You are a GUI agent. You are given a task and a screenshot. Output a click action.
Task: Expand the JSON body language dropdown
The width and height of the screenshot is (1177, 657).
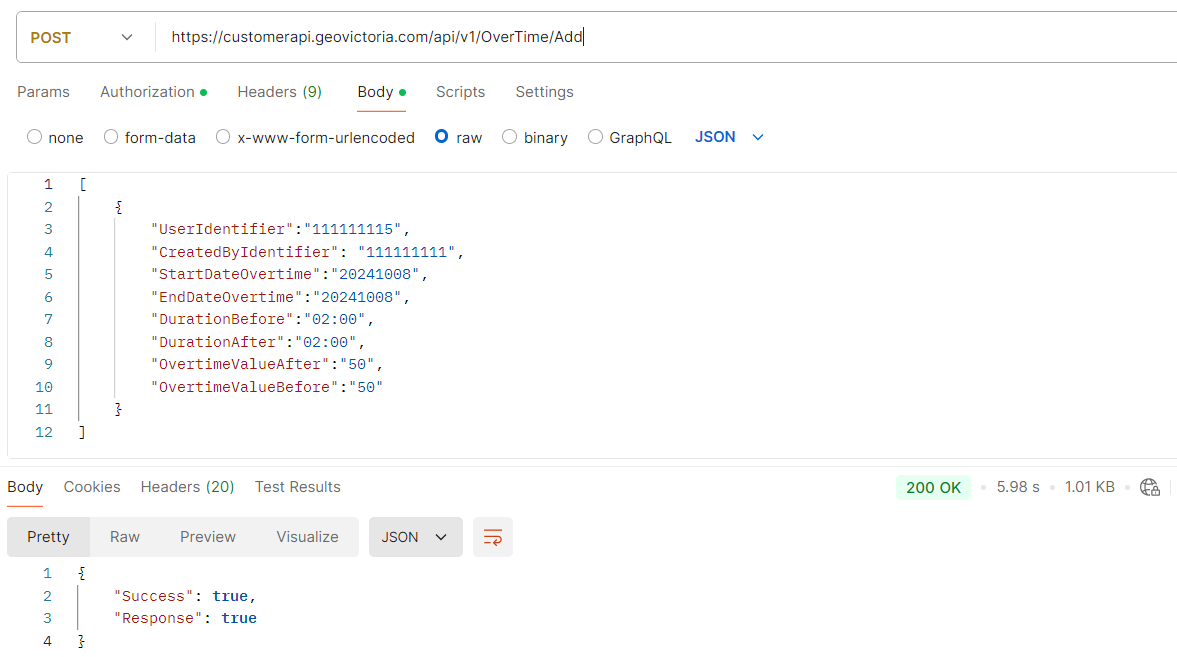730,137
